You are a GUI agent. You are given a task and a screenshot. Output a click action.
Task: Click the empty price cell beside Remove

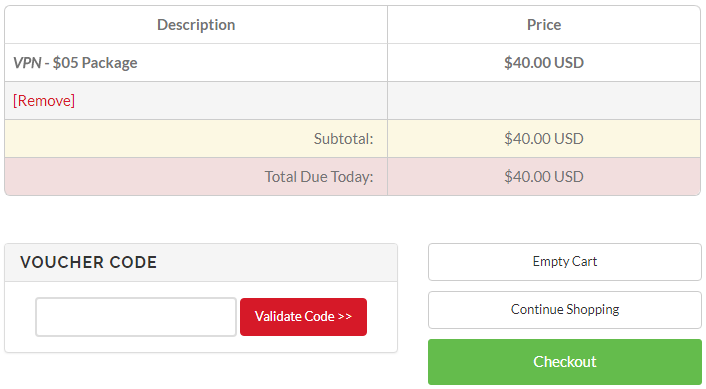[x=544, y=100]
